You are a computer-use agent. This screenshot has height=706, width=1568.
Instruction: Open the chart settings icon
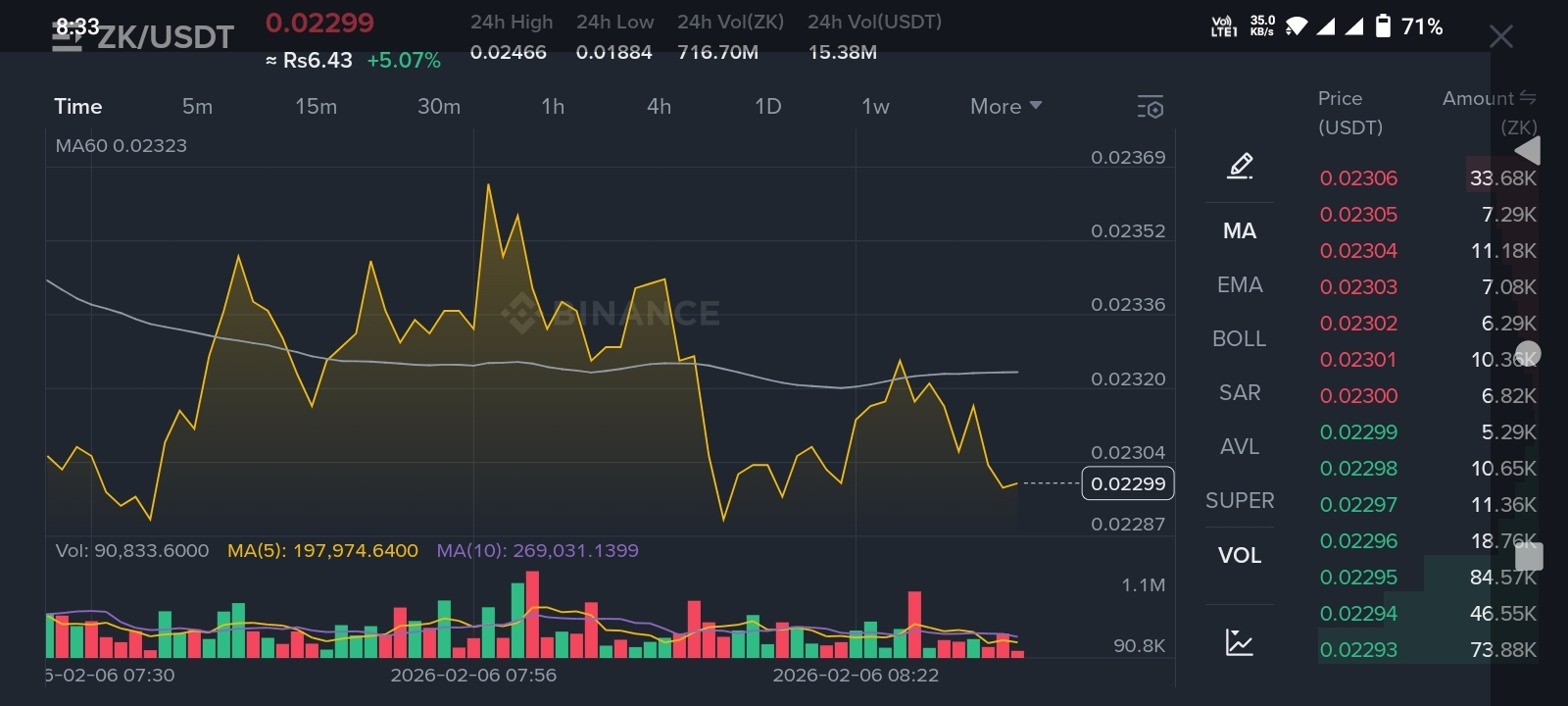click(x=1151, y=107)
